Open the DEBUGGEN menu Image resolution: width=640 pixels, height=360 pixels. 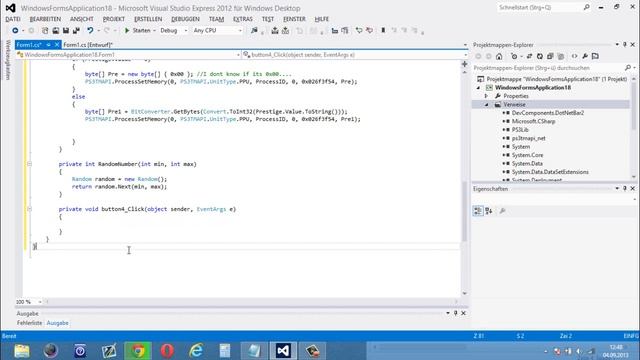[x=185, y=19]
